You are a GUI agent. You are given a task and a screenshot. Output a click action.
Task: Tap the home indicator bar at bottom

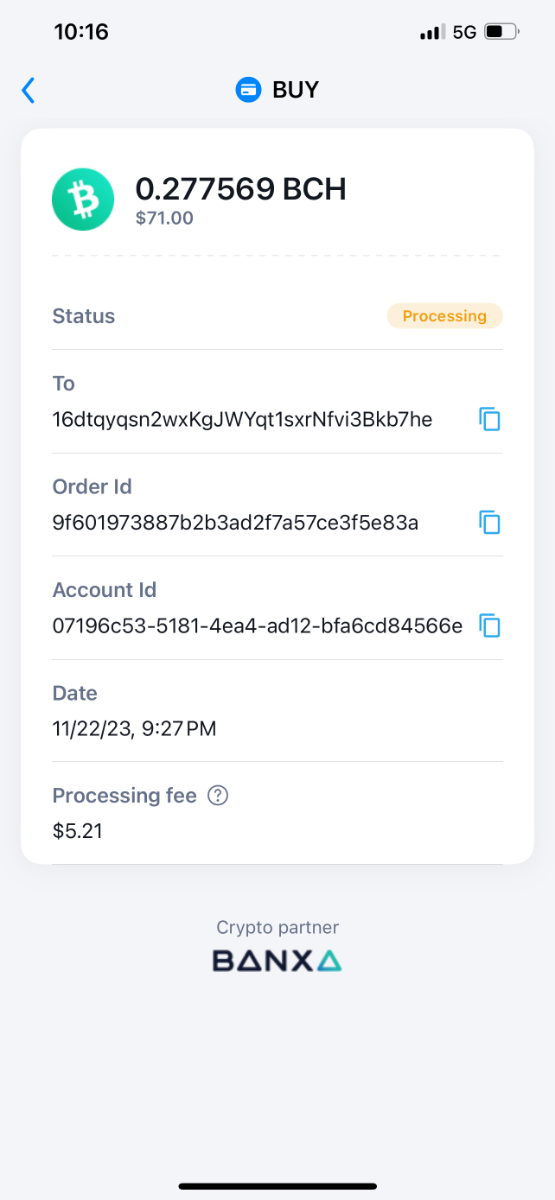pyautogui.click(x=278, y=1186)
